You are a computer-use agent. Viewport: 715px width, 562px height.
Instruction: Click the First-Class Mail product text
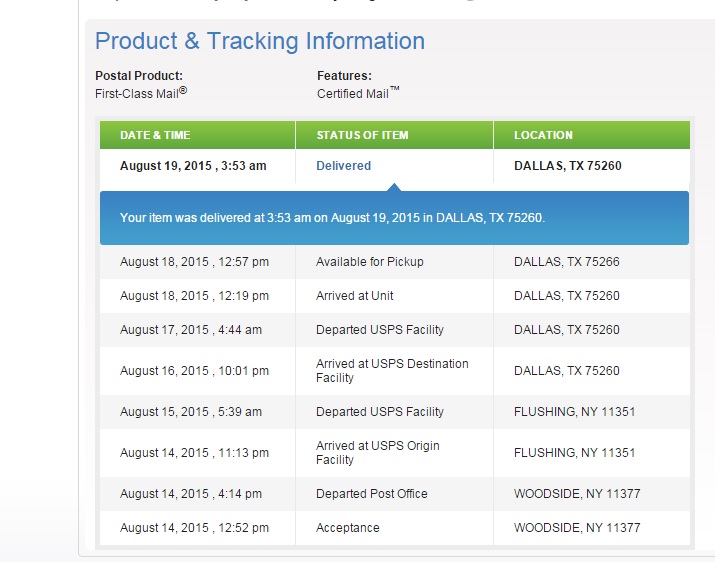coord(141,93)
